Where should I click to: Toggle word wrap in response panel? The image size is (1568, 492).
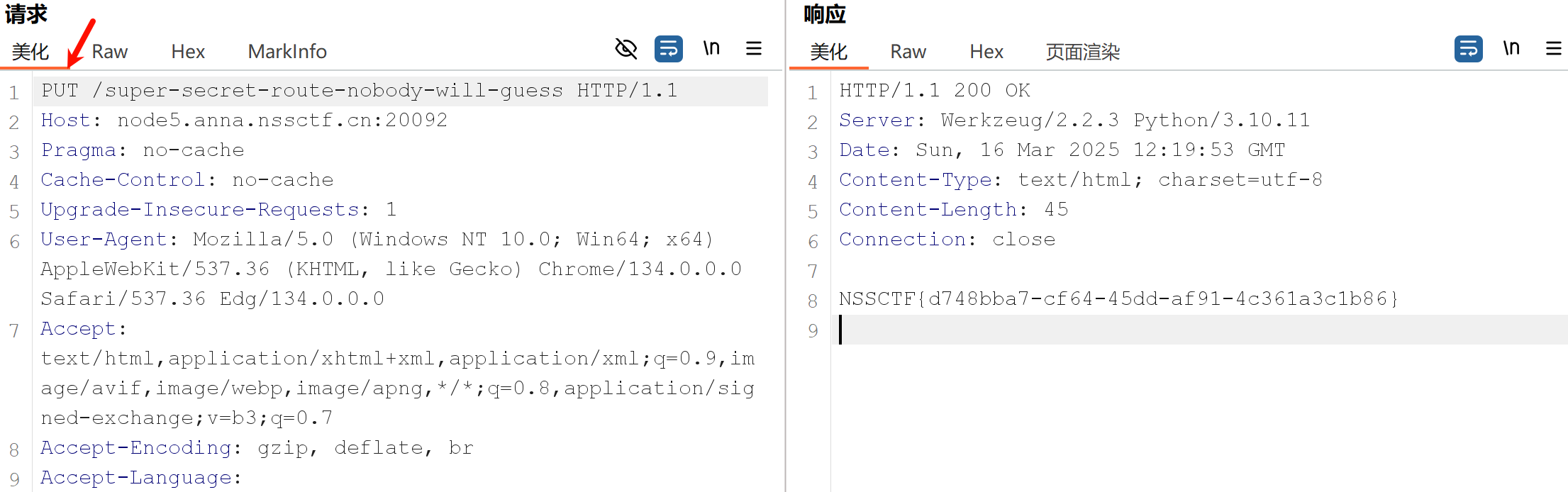click(x=1468, y=49)
